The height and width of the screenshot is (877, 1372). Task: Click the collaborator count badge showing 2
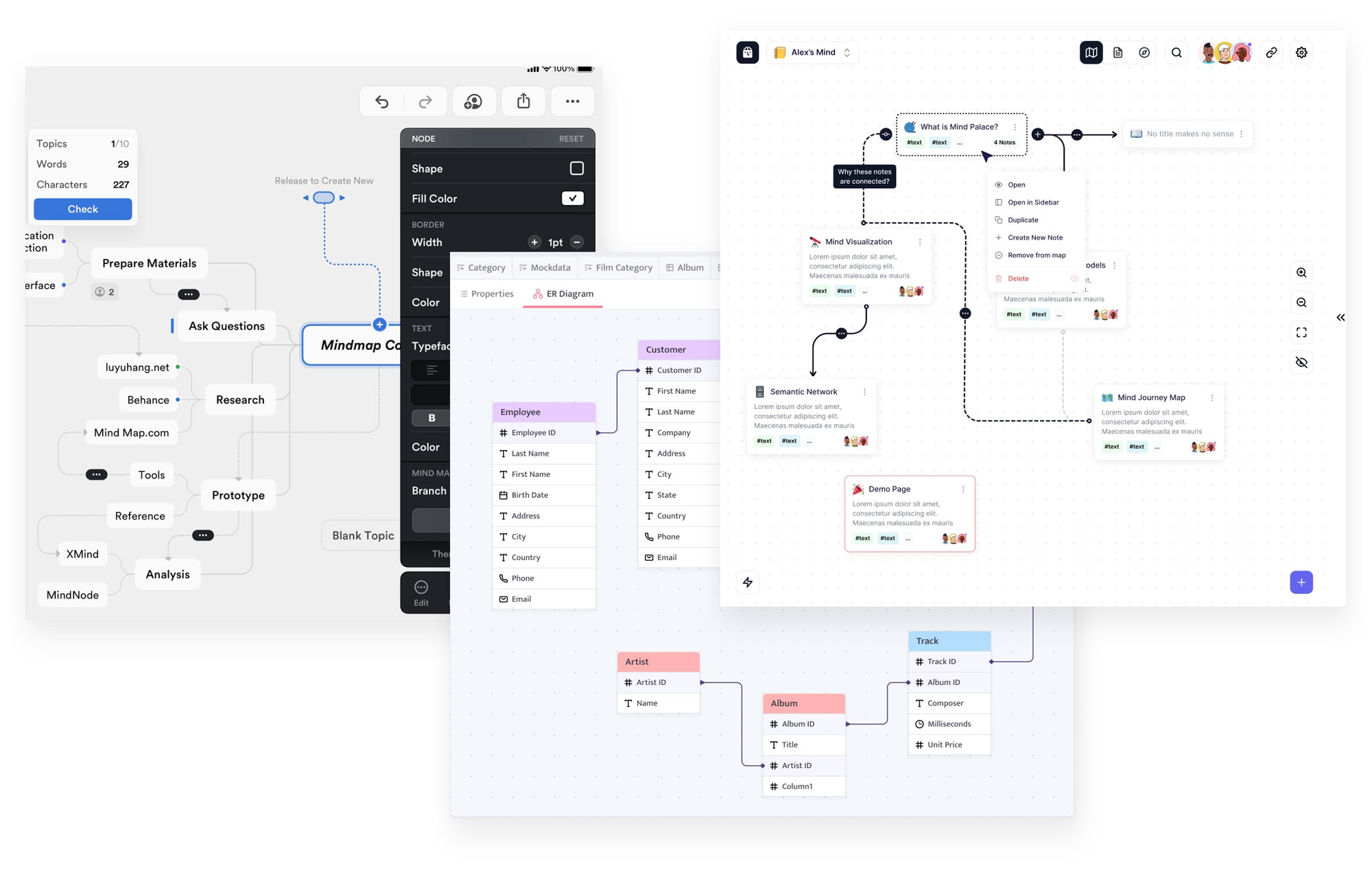(x=105, y=292)
